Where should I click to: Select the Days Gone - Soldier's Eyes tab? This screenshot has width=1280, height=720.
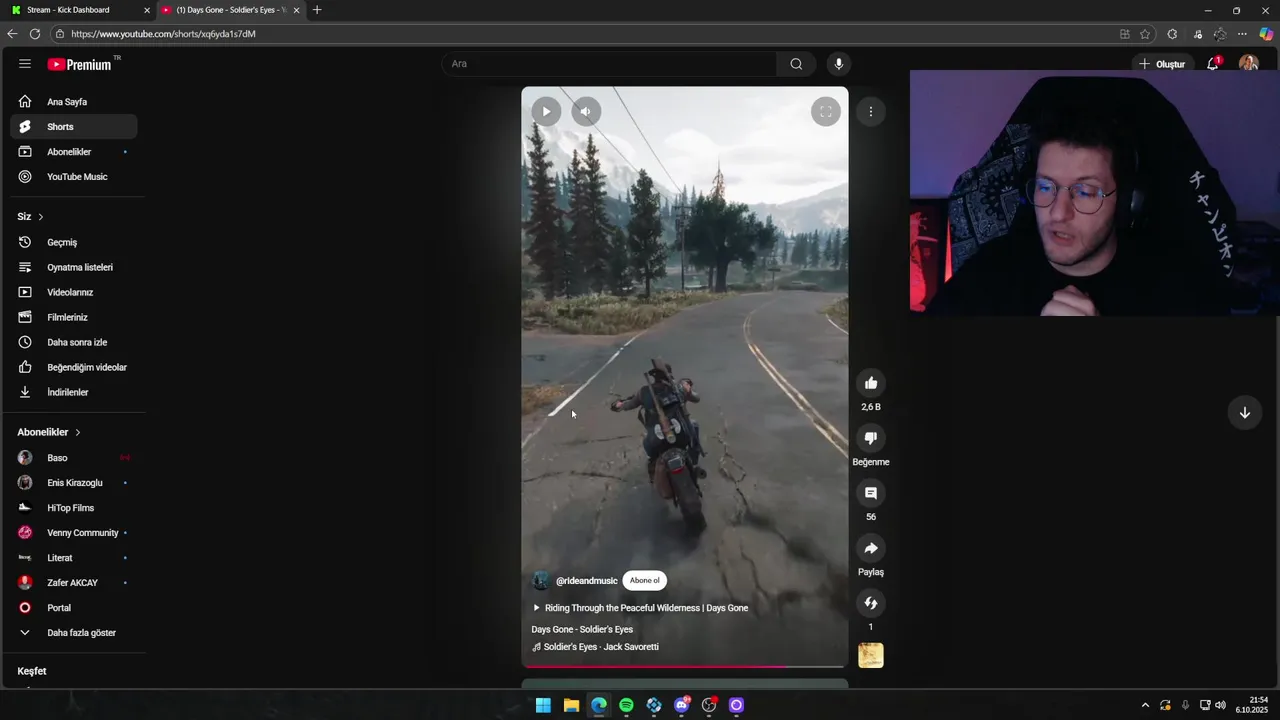[x=230, y=10]
